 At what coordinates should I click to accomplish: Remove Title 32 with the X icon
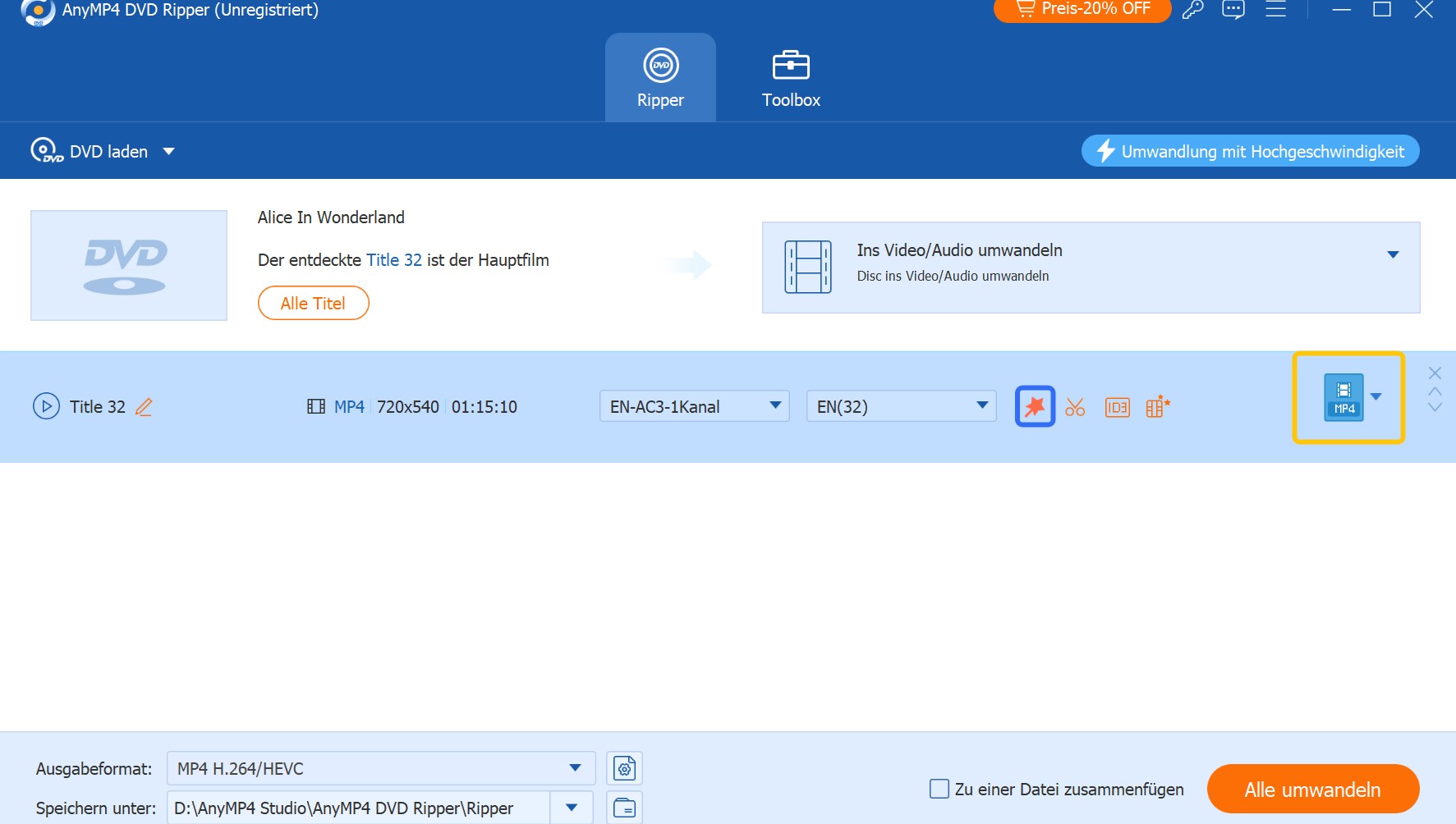[1435, 373]
